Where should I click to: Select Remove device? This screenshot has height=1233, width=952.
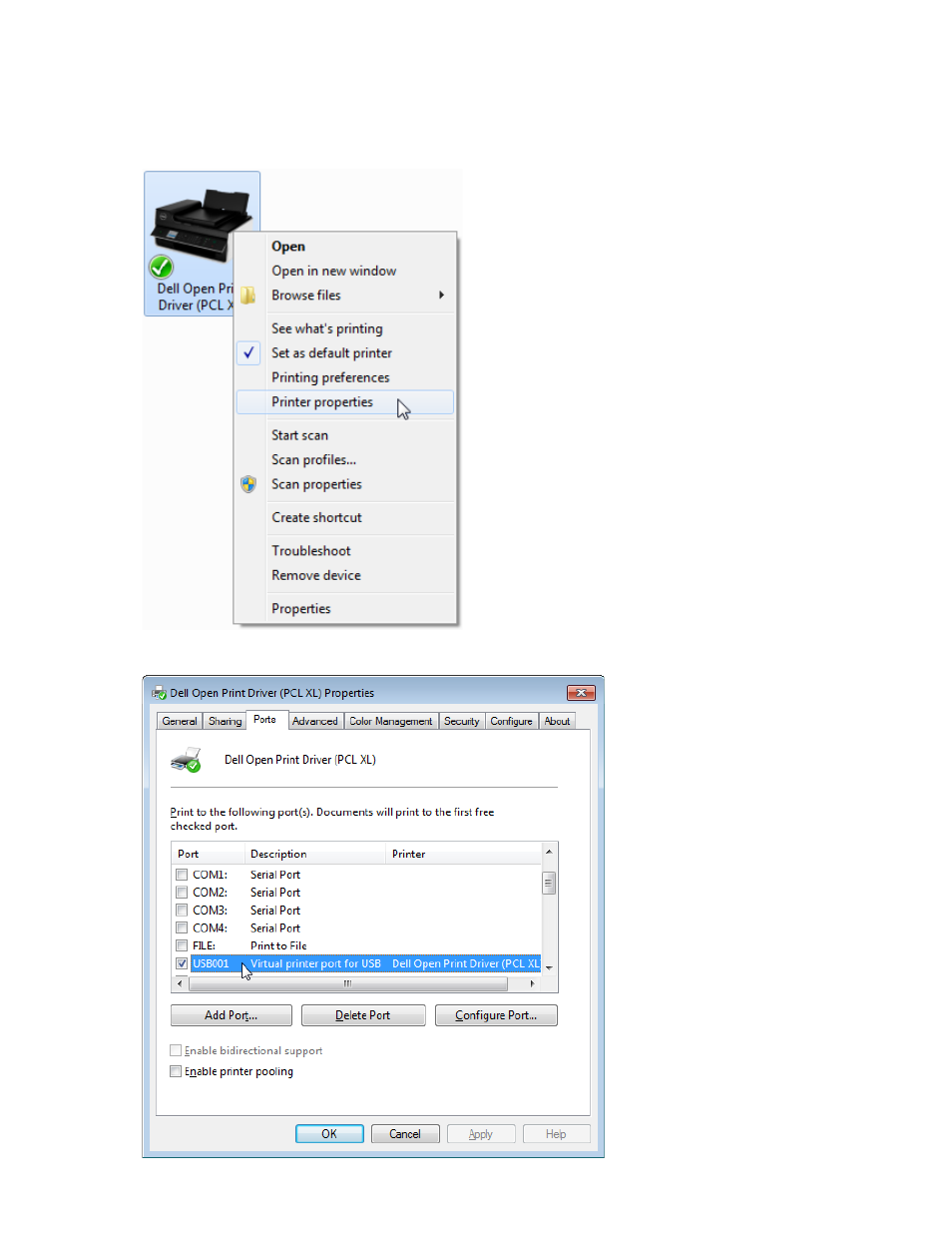tap(316, 575)
